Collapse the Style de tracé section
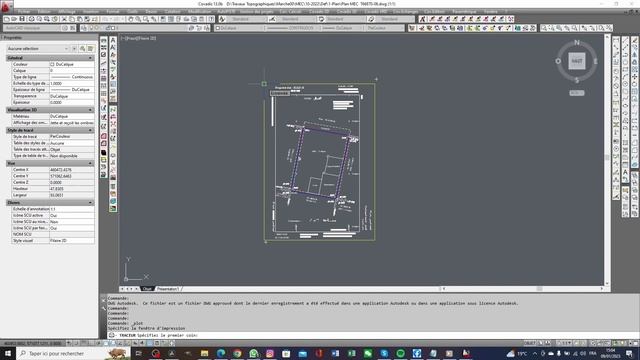This screenshot has height=360, width=640. [91, 130]
